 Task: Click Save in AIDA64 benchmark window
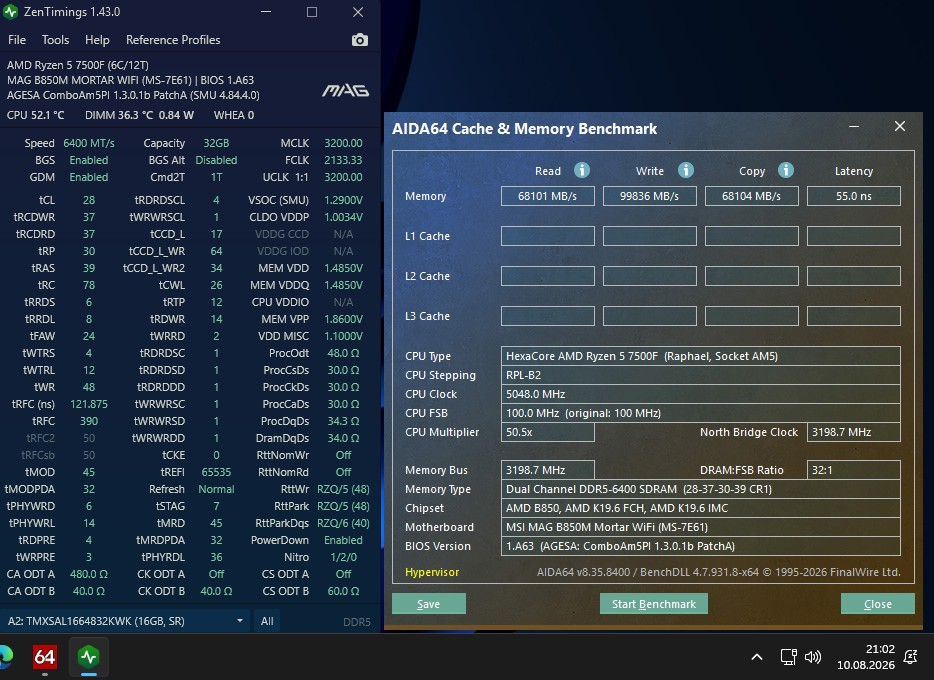428,604
